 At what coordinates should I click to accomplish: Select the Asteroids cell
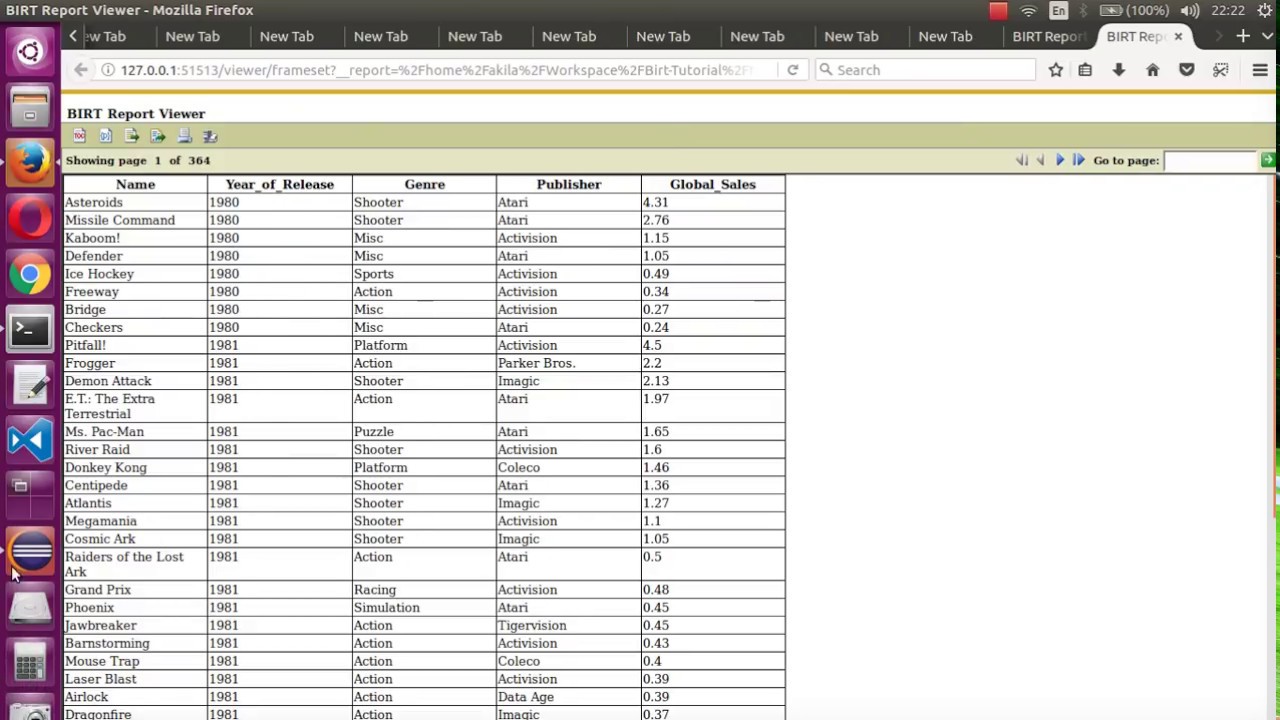coord(135,202)
